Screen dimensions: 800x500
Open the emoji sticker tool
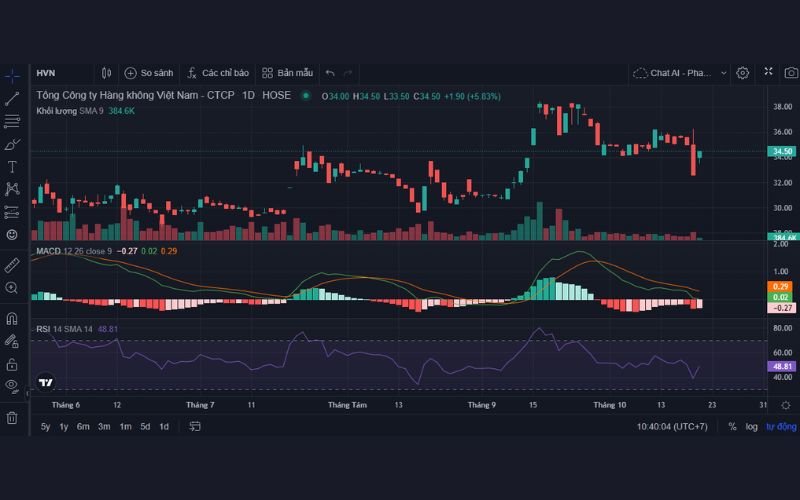point(12,234)
